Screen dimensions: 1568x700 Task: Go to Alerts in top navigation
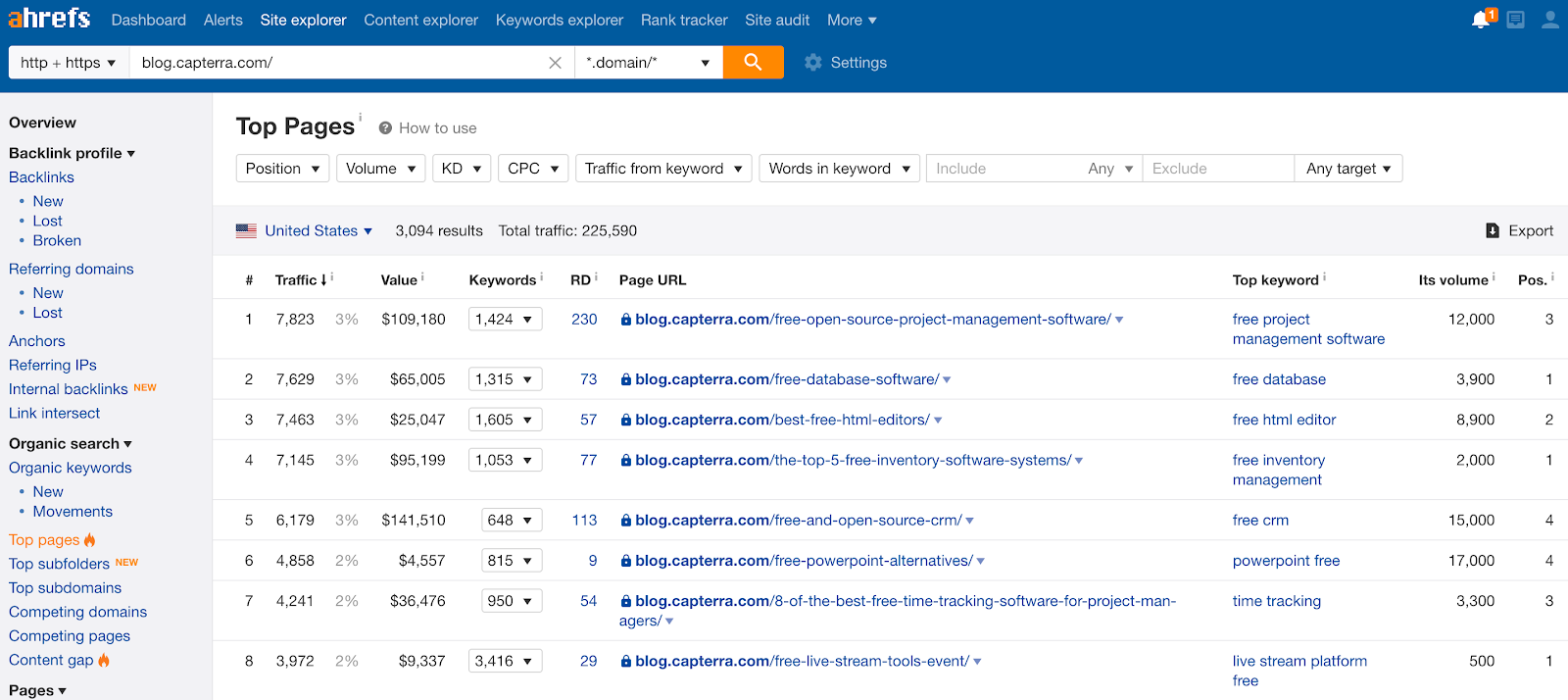click(x=223, y=20)
